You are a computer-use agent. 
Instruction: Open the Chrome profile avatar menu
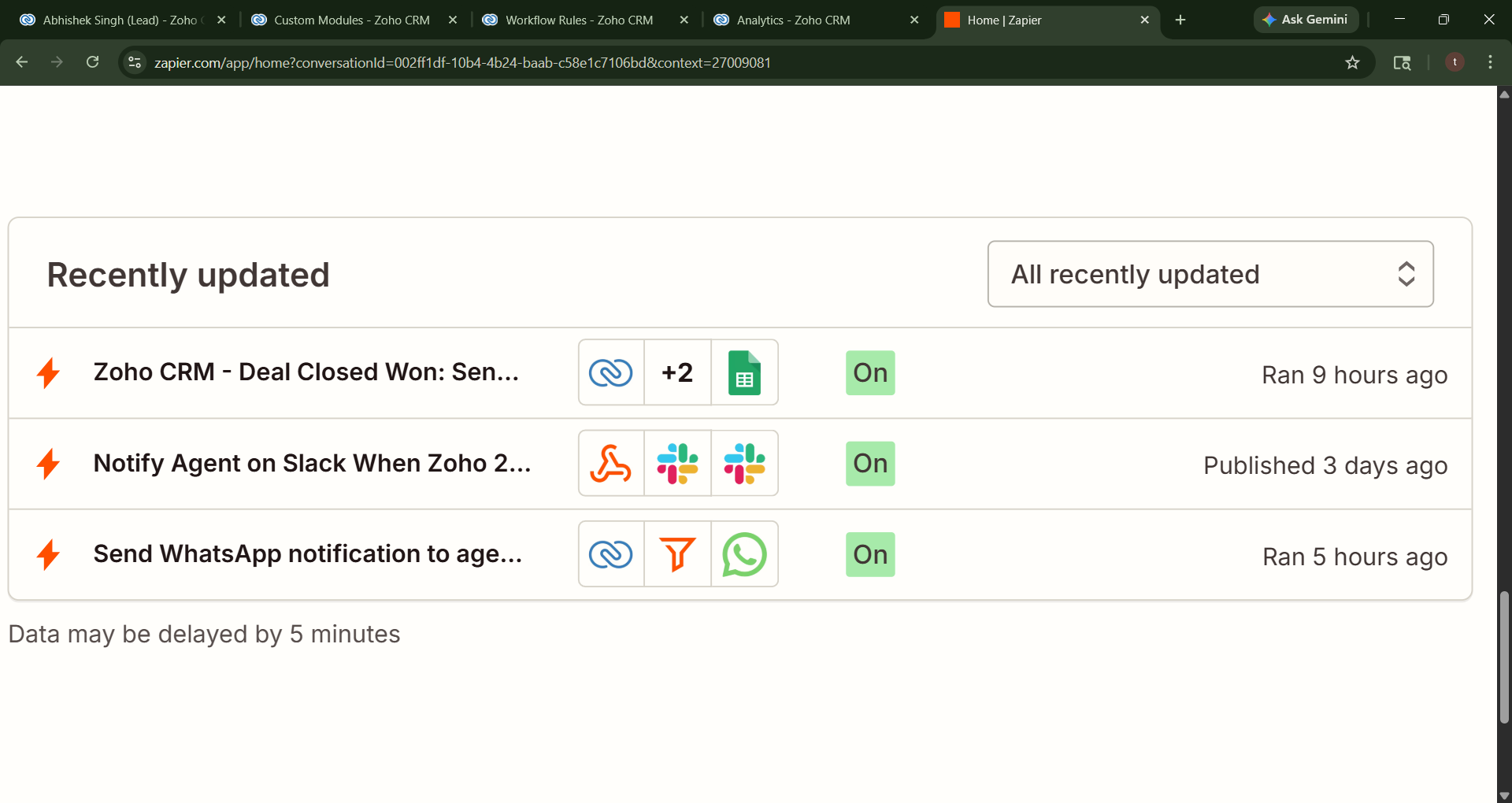[1455, 62]
